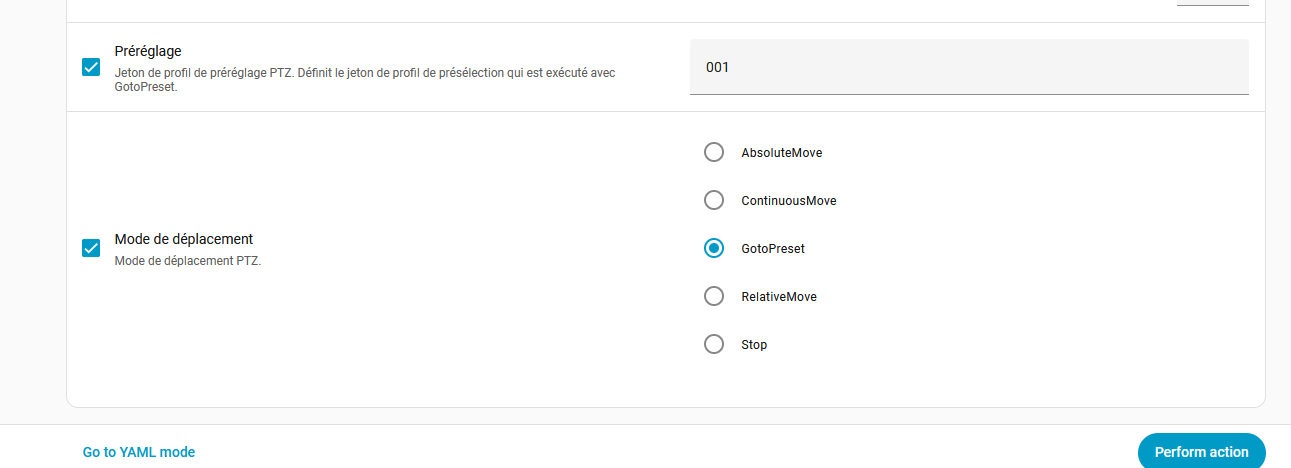
Task: Click the Stop option label text
Action: pos(754,345)
